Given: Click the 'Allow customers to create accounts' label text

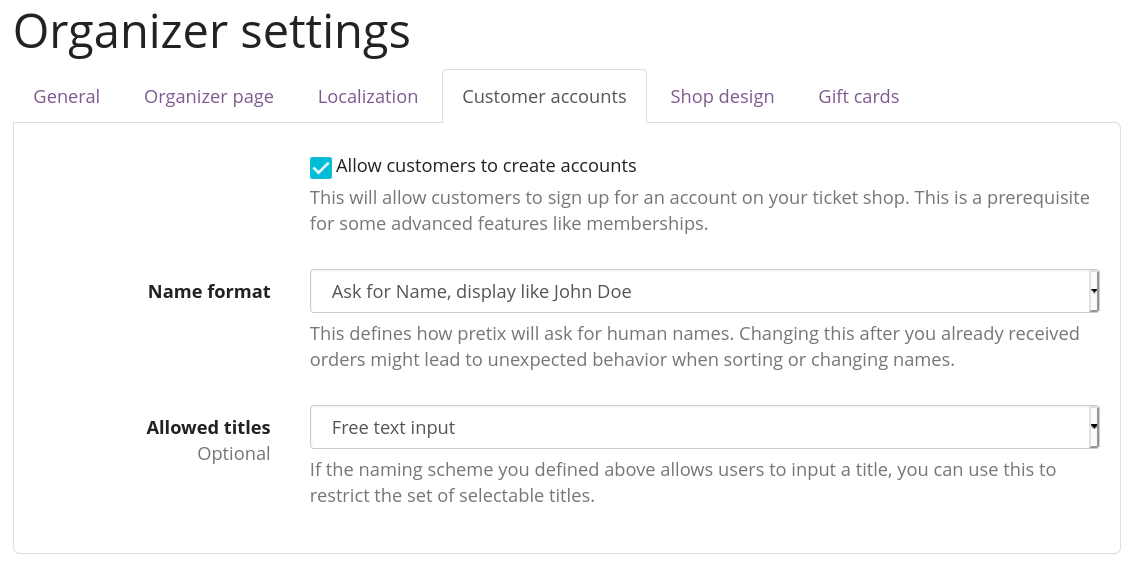Looking at the screenshot, I should click(x=486, y=166).
